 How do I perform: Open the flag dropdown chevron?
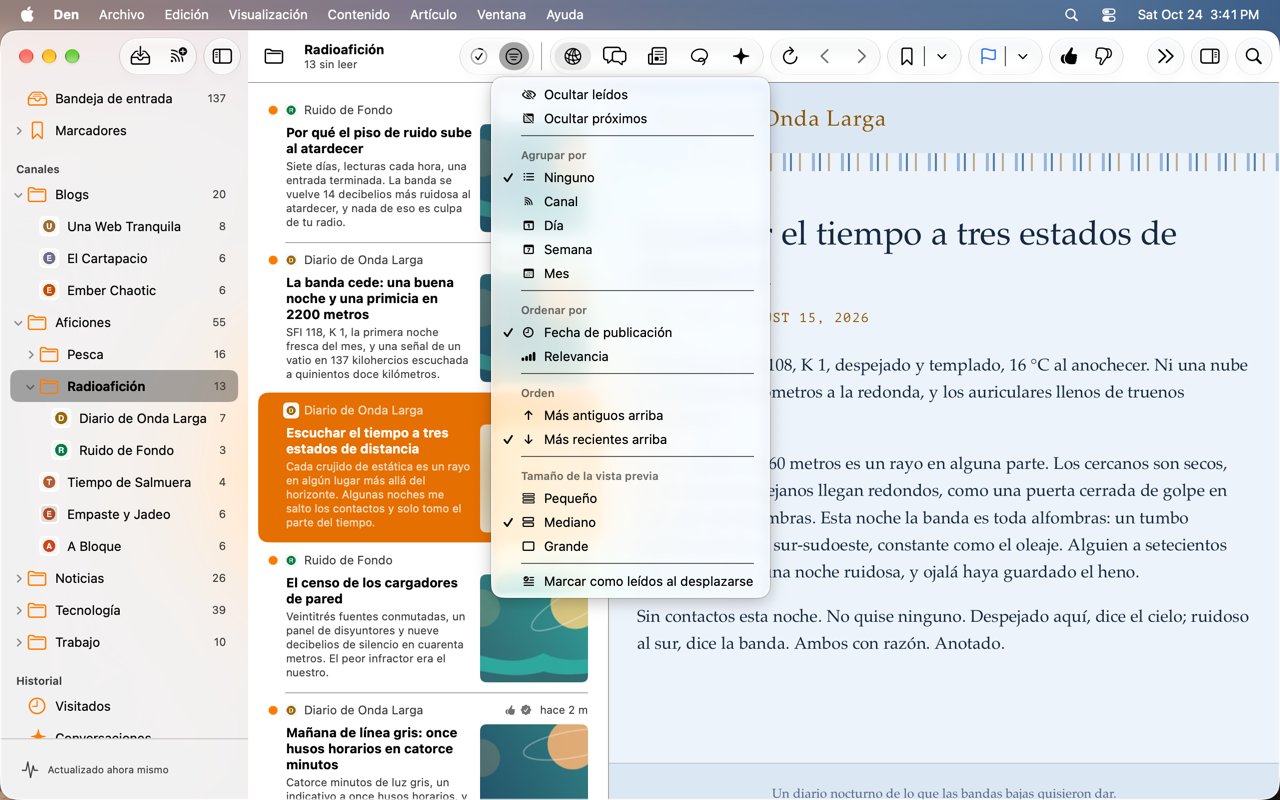[1023, 57]
